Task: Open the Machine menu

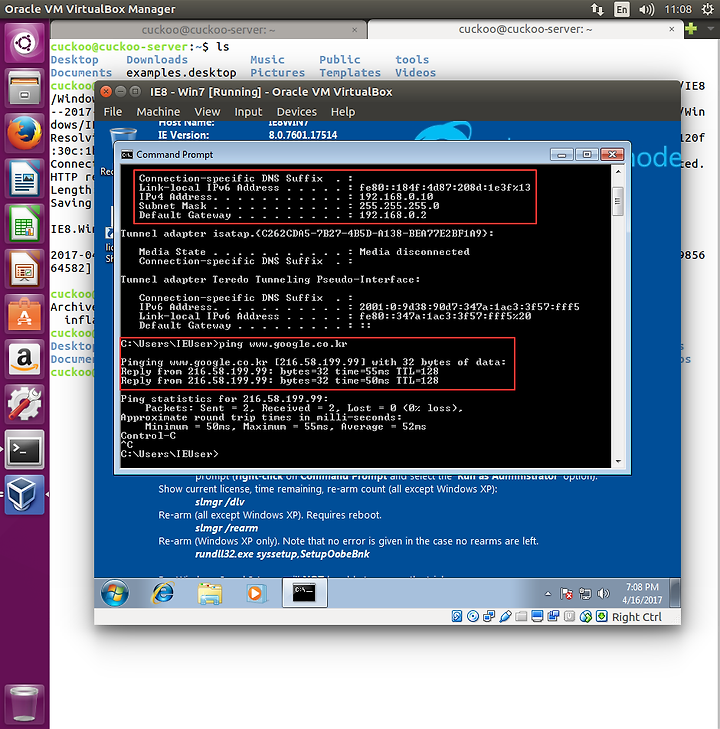Action: pyautogui.click(x=158, y=112)
